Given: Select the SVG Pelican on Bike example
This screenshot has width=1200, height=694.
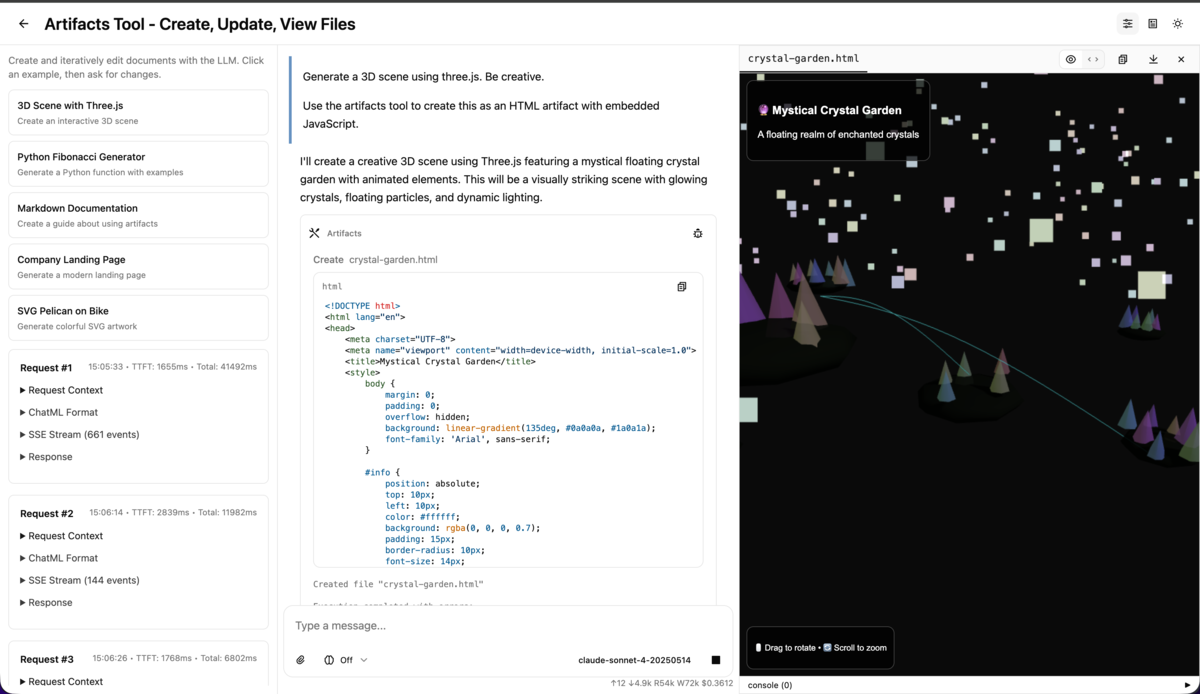Looking at the screenshot, I should [138, 317].
